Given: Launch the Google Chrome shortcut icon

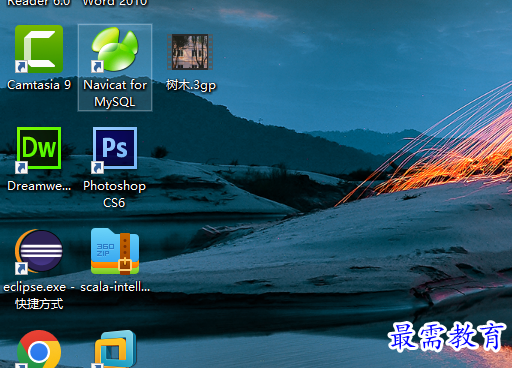Looking at the screenshot, I should tap(39, 349).
